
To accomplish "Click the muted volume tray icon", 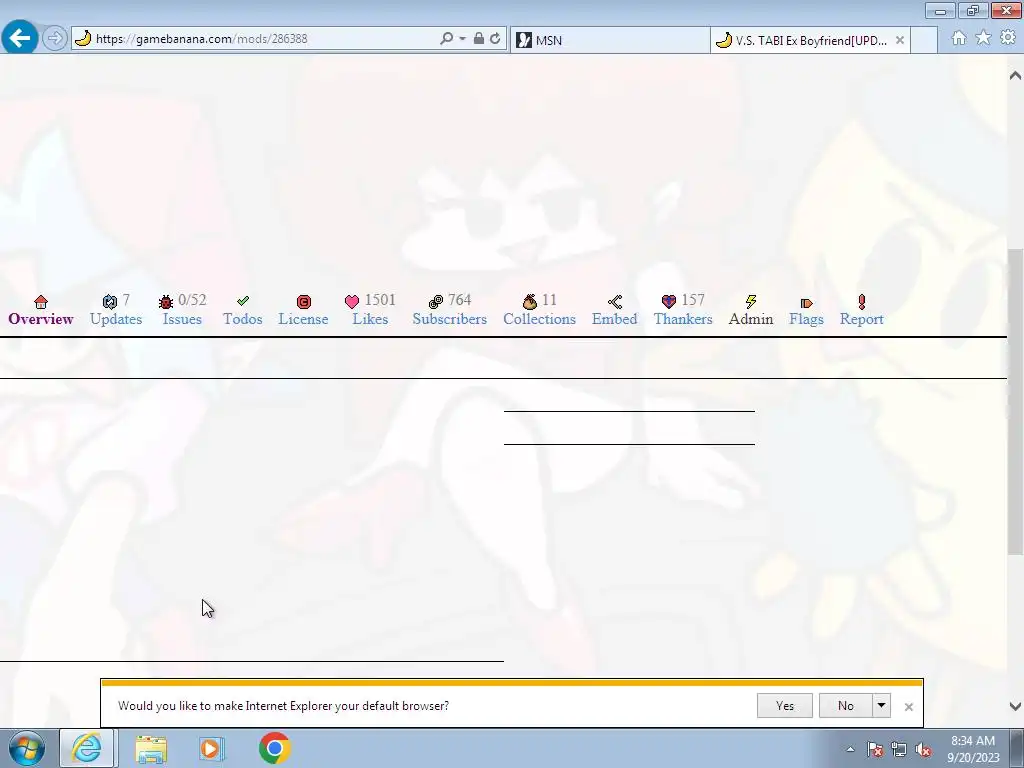I will coord(923,749).
